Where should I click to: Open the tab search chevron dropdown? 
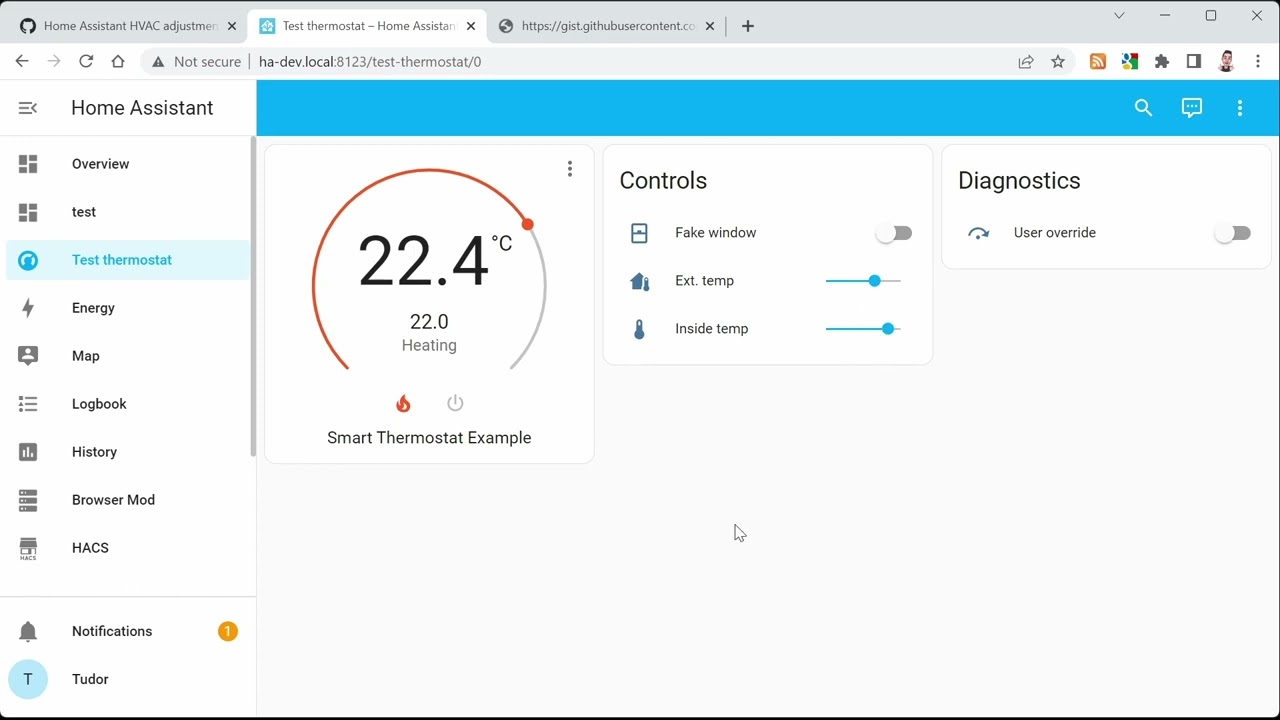coord(1120,15)
